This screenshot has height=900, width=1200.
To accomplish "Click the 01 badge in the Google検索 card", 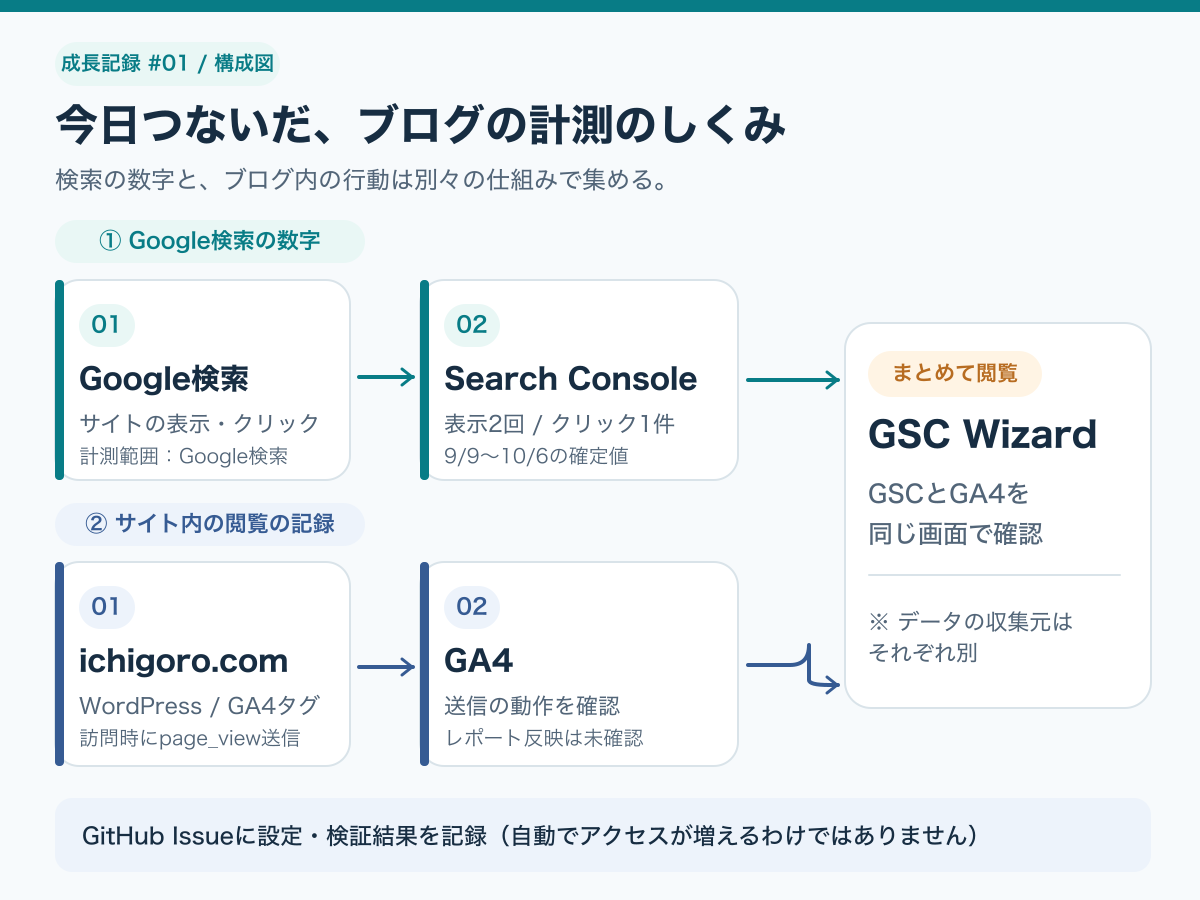I will click(106, 324).
